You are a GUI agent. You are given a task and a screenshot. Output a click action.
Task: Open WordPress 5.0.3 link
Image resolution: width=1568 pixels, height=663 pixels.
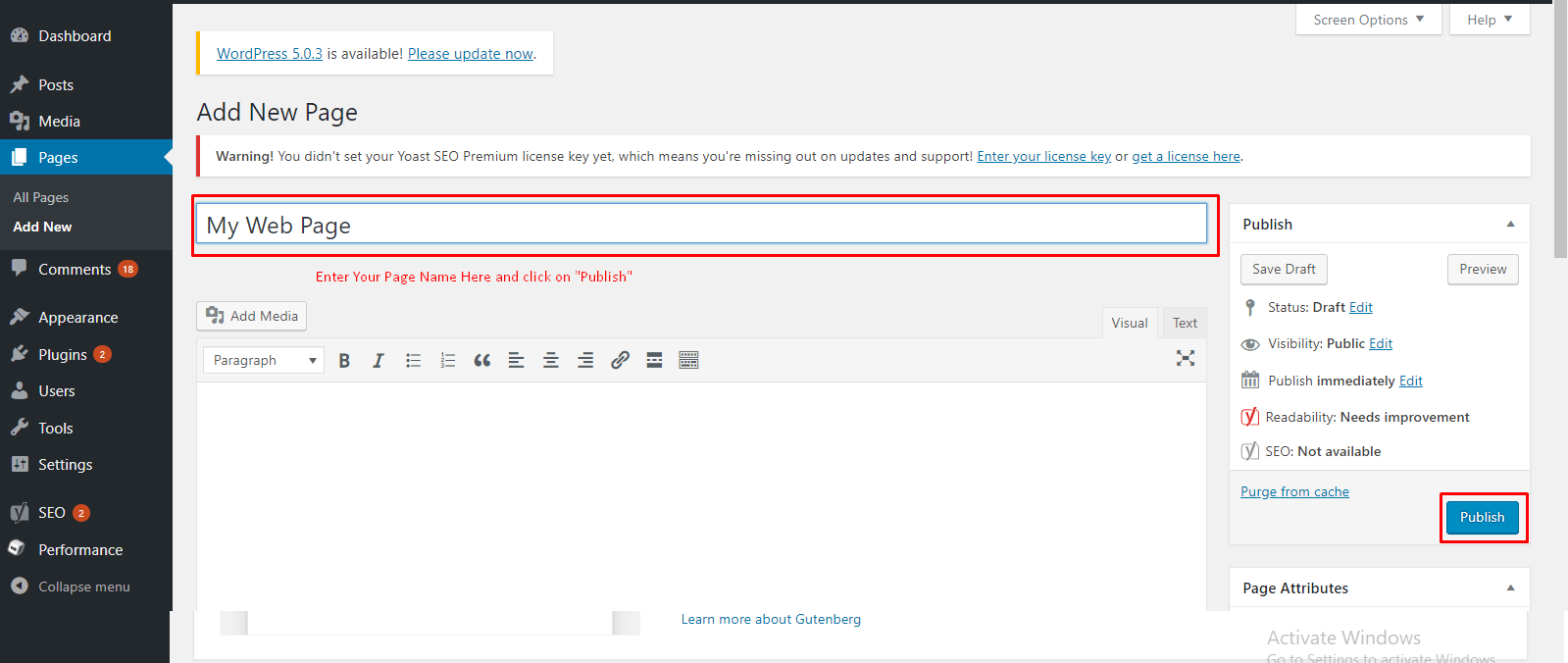(x=270, y=54)
